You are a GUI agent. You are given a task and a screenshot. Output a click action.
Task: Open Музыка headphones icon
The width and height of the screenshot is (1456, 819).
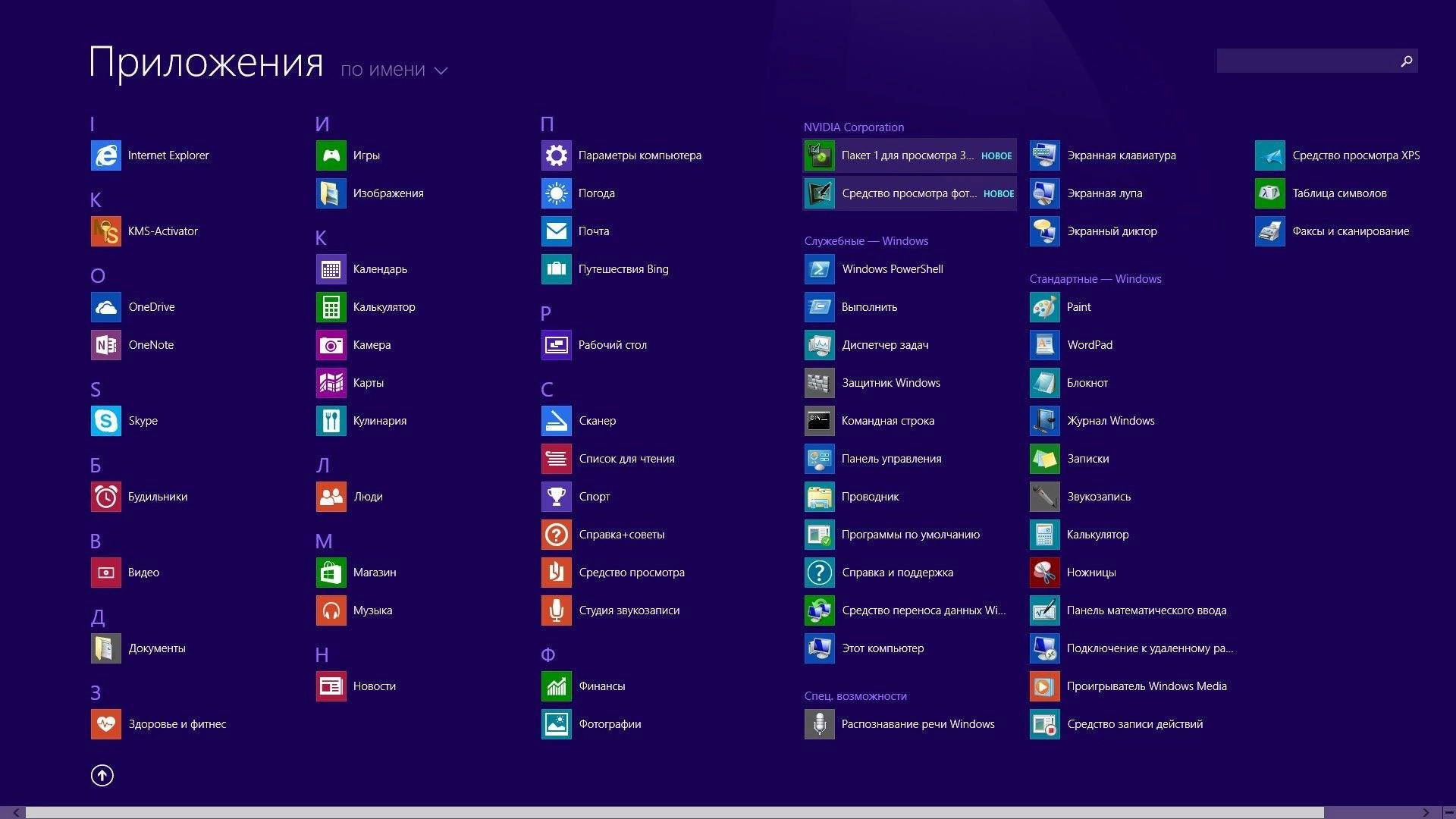(x=331, y=610)
